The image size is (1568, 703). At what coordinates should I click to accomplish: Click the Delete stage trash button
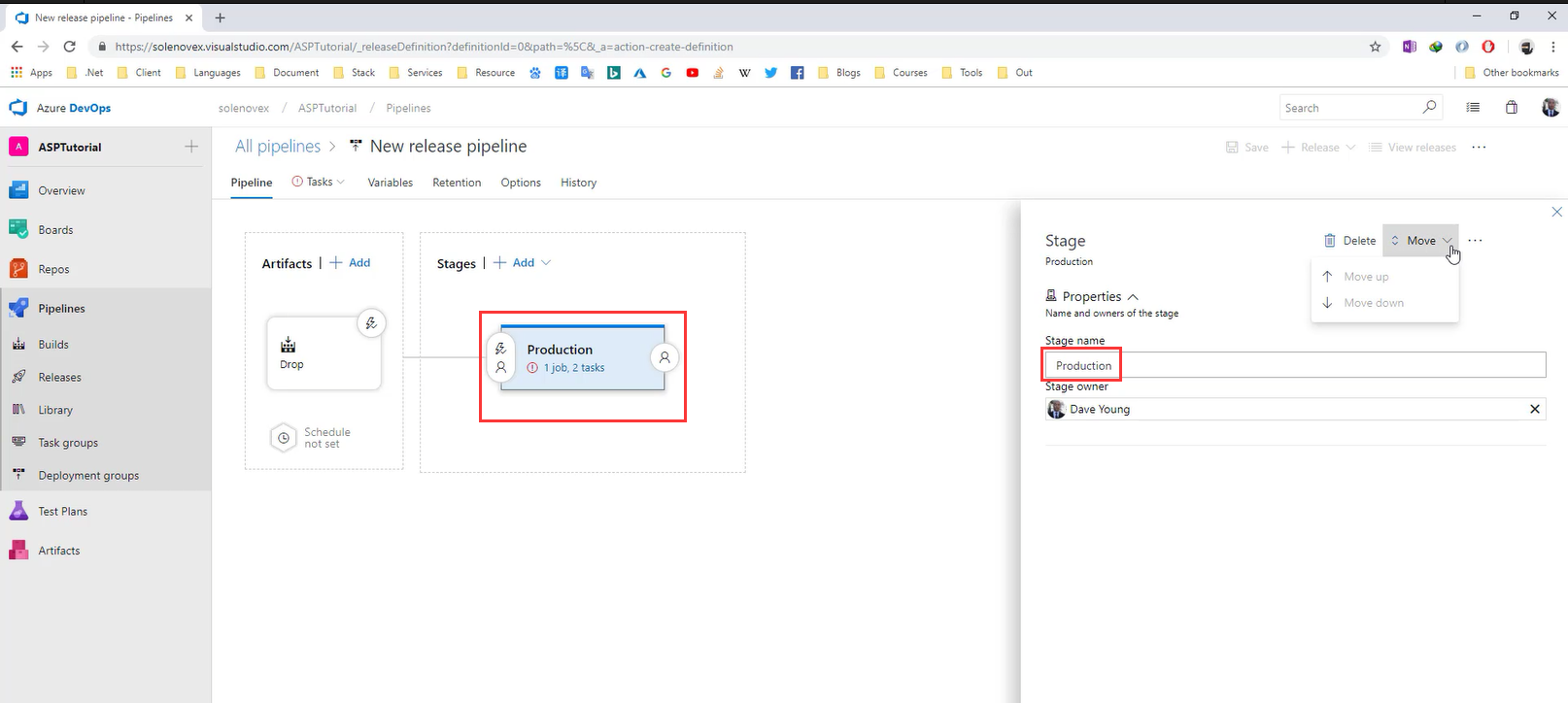[x=1349, y=241]
